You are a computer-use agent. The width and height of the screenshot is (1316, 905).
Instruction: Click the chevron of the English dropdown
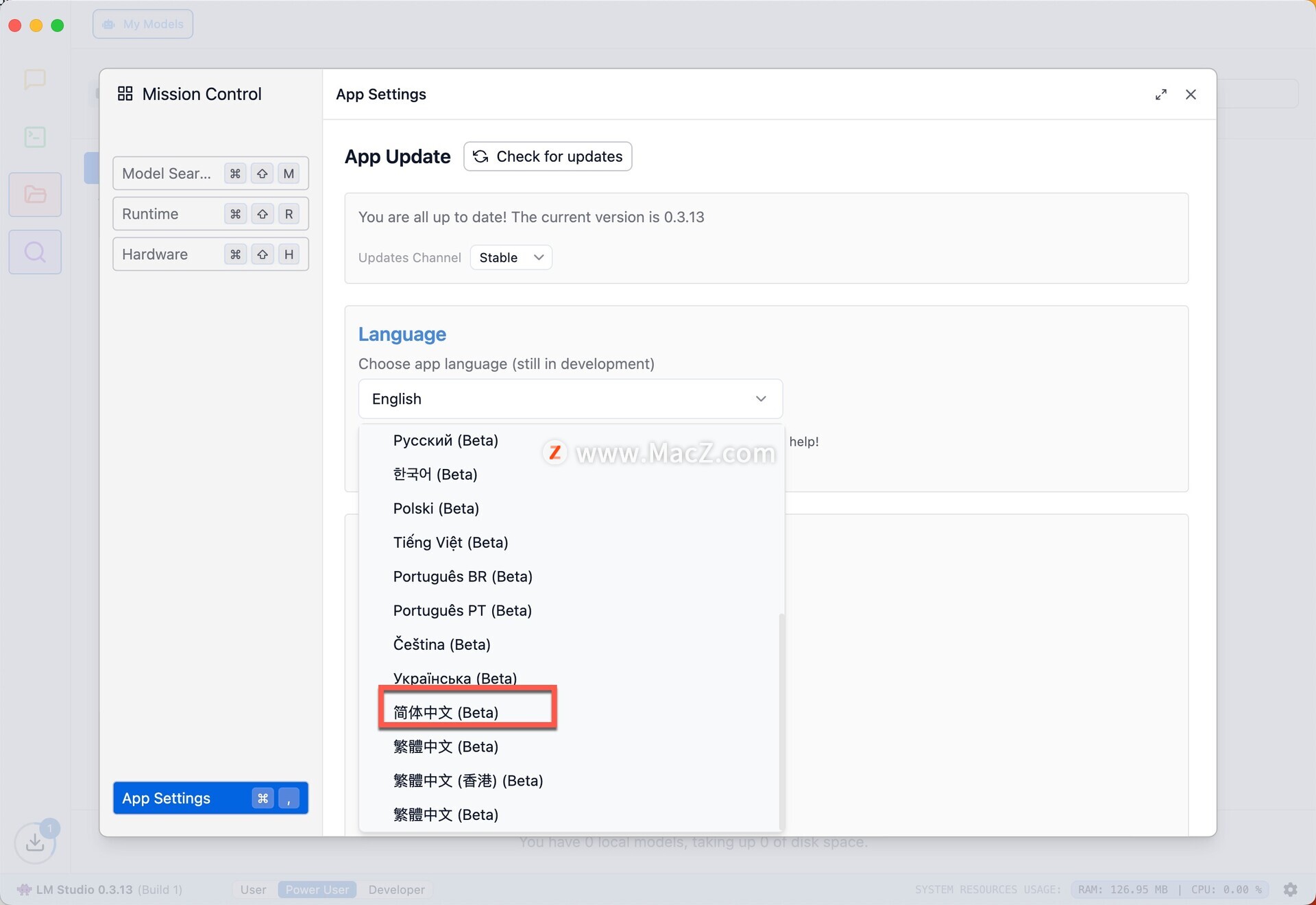[761, 399]
